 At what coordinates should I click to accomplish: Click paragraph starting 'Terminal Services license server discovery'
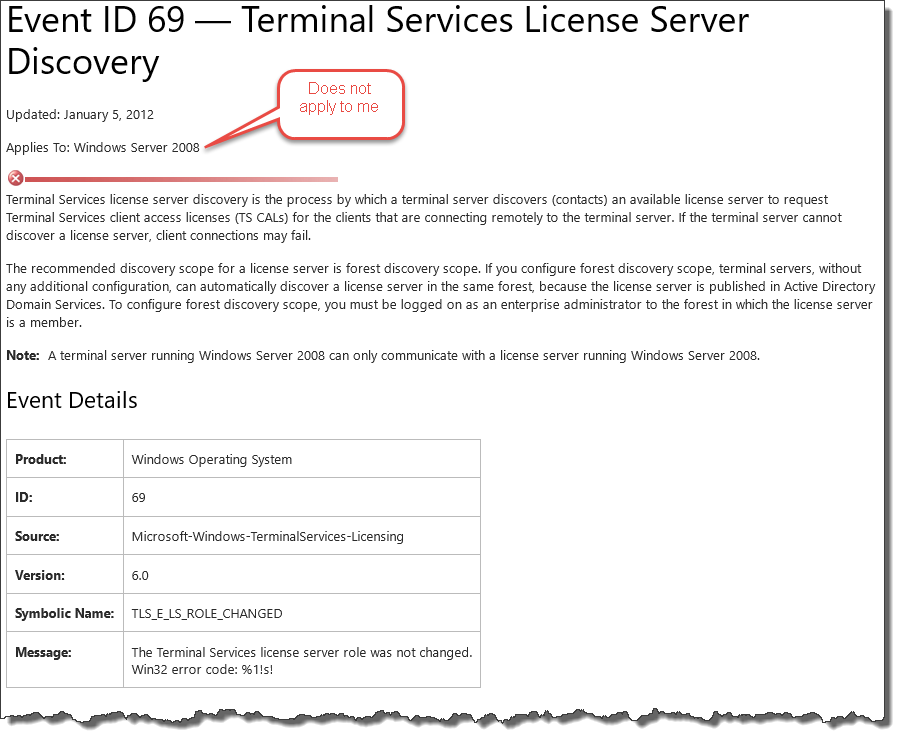tap(424, 218)
